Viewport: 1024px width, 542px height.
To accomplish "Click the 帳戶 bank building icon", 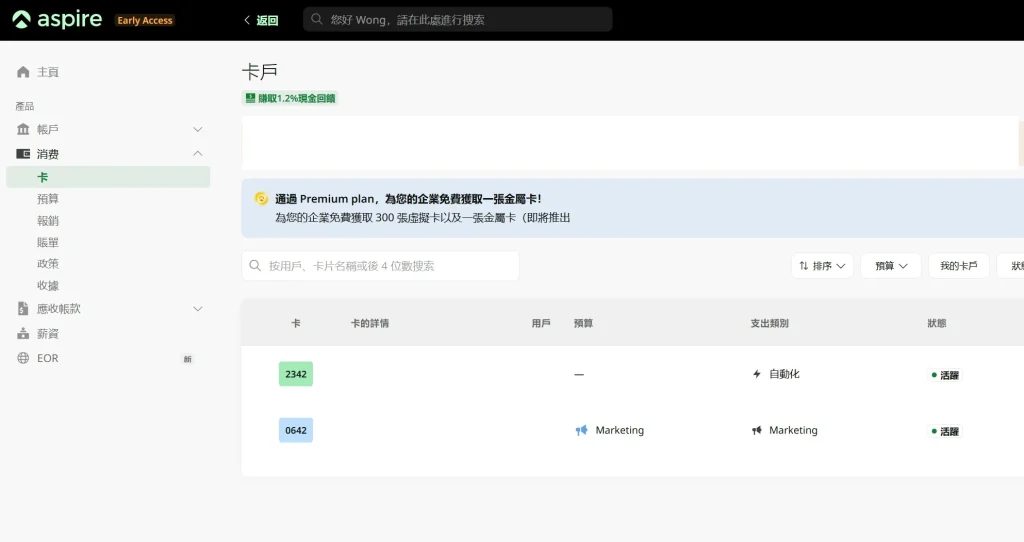I will (x=23, y=129).
